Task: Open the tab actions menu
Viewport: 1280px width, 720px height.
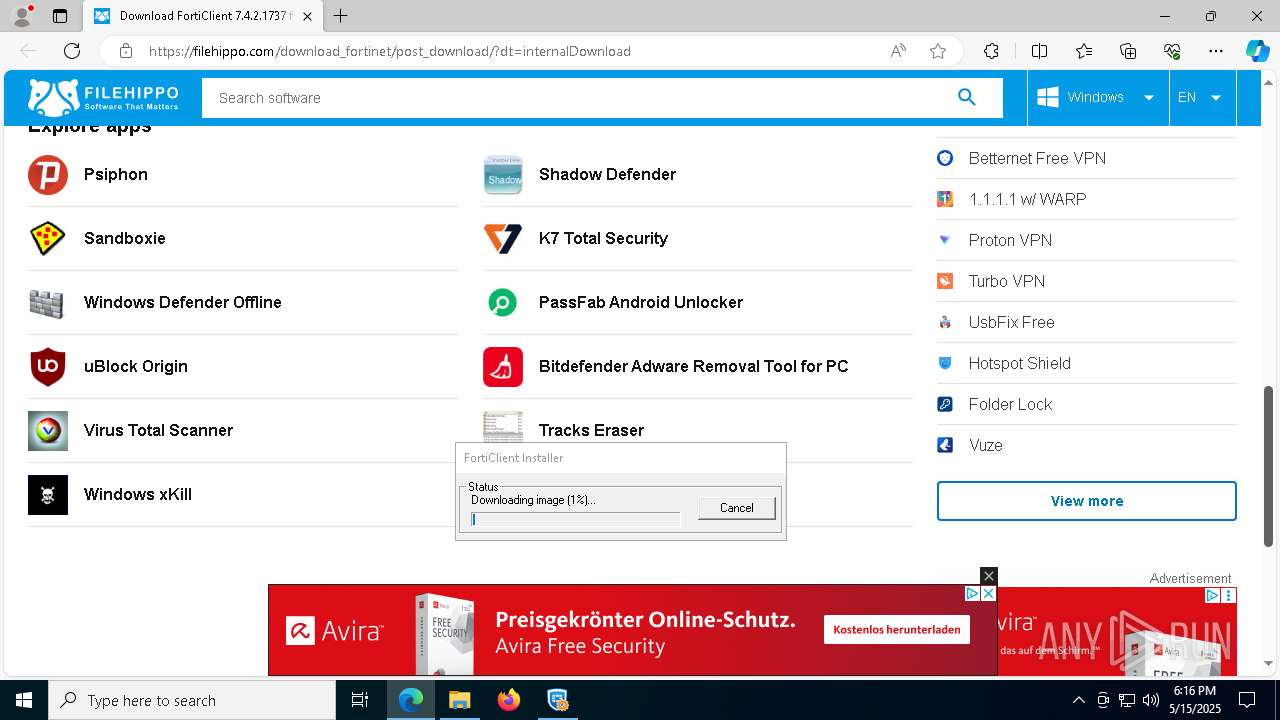Action: (x=59, y=16)
